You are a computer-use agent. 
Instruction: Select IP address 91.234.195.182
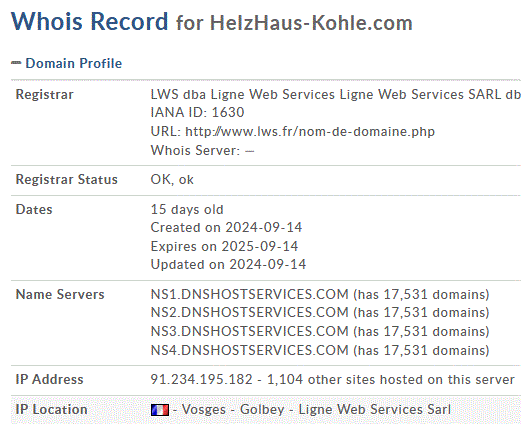pos(201,379)
